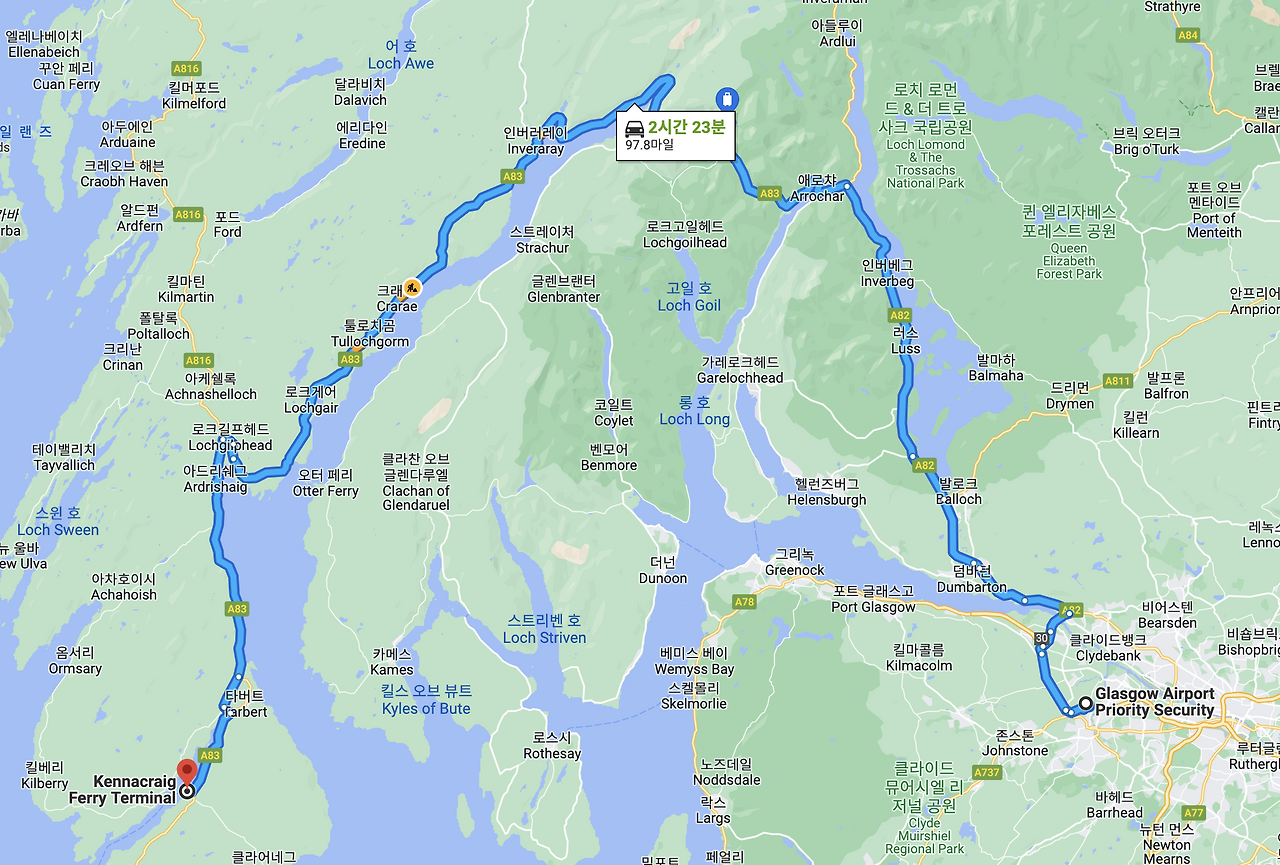Click the orange roadworks icon near Crarae
The width and height of the screenshot is (1280, 865).
(412, 287)
